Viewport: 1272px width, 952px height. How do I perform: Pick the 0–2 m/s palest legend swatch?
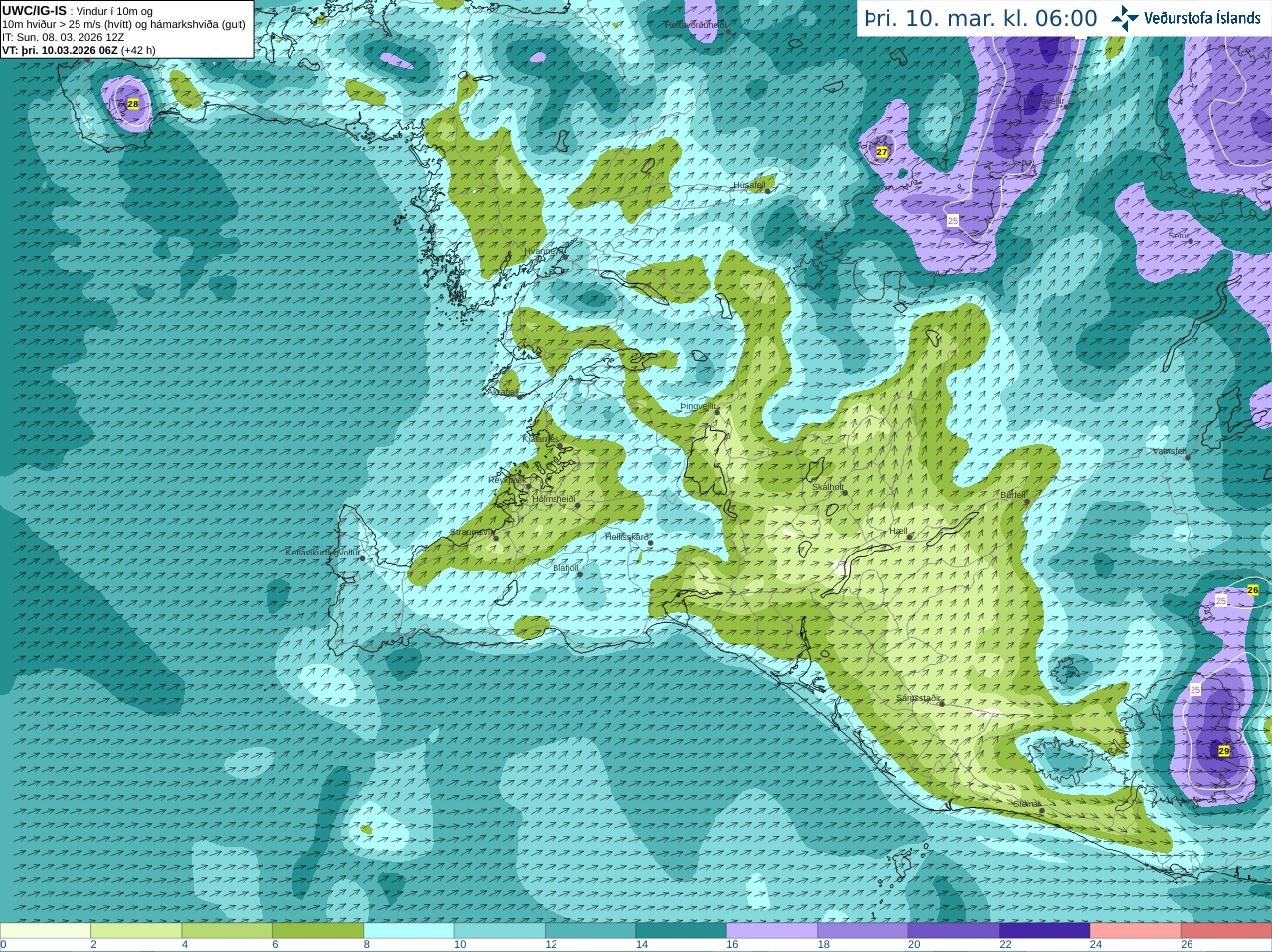click(x=46, y=931)
